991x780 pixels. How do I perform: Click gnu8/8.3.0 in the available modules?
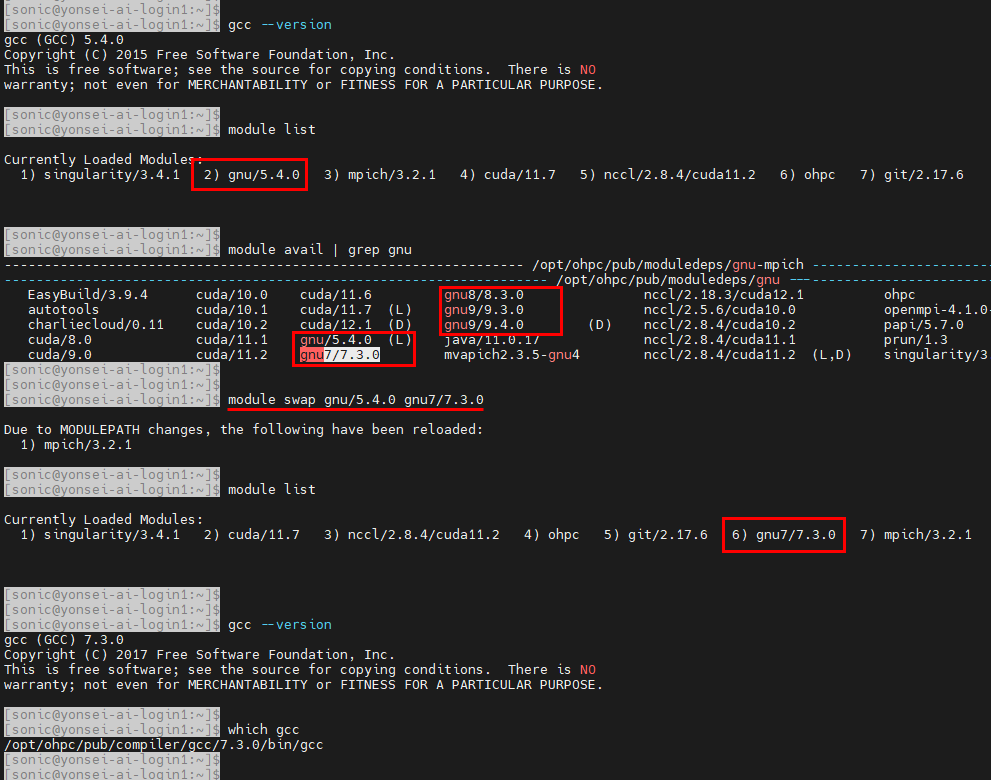483,295
